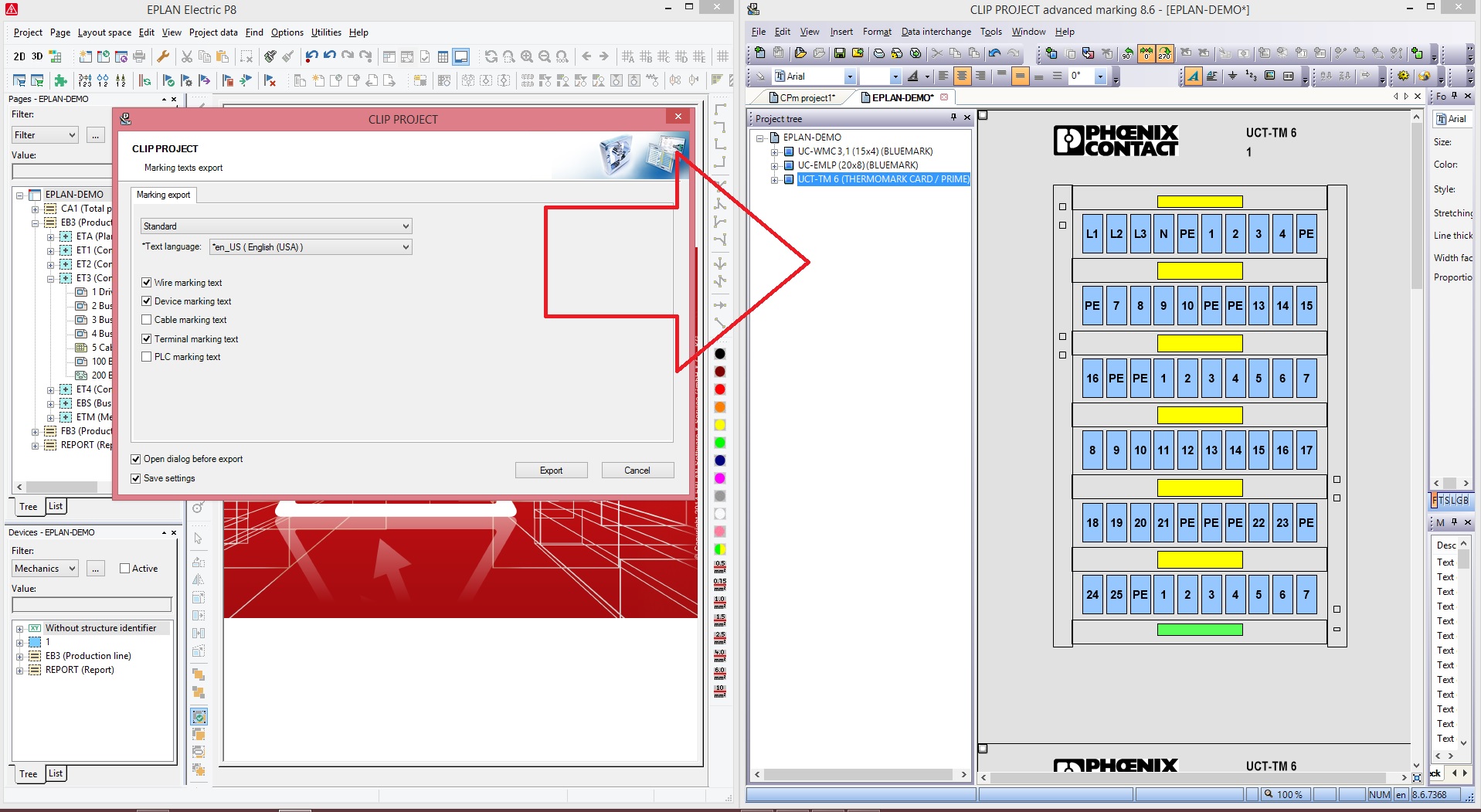Viewport: 1481px width, 812px height.
Task: Switch to List tab in Pages panel
Action: tap(56, 506)
